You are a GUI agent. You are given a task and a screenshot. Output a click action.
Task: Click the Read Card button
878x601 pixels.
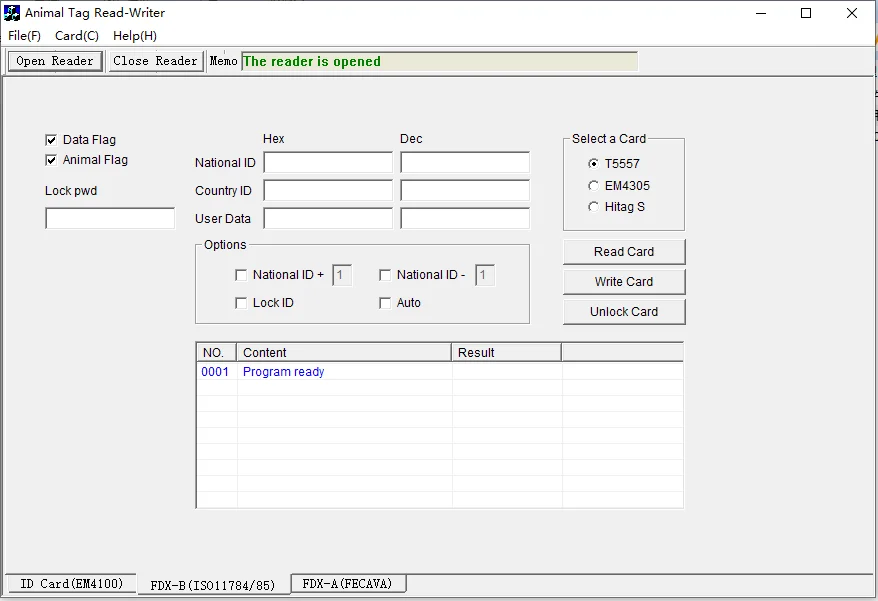[x=624, y=252]
